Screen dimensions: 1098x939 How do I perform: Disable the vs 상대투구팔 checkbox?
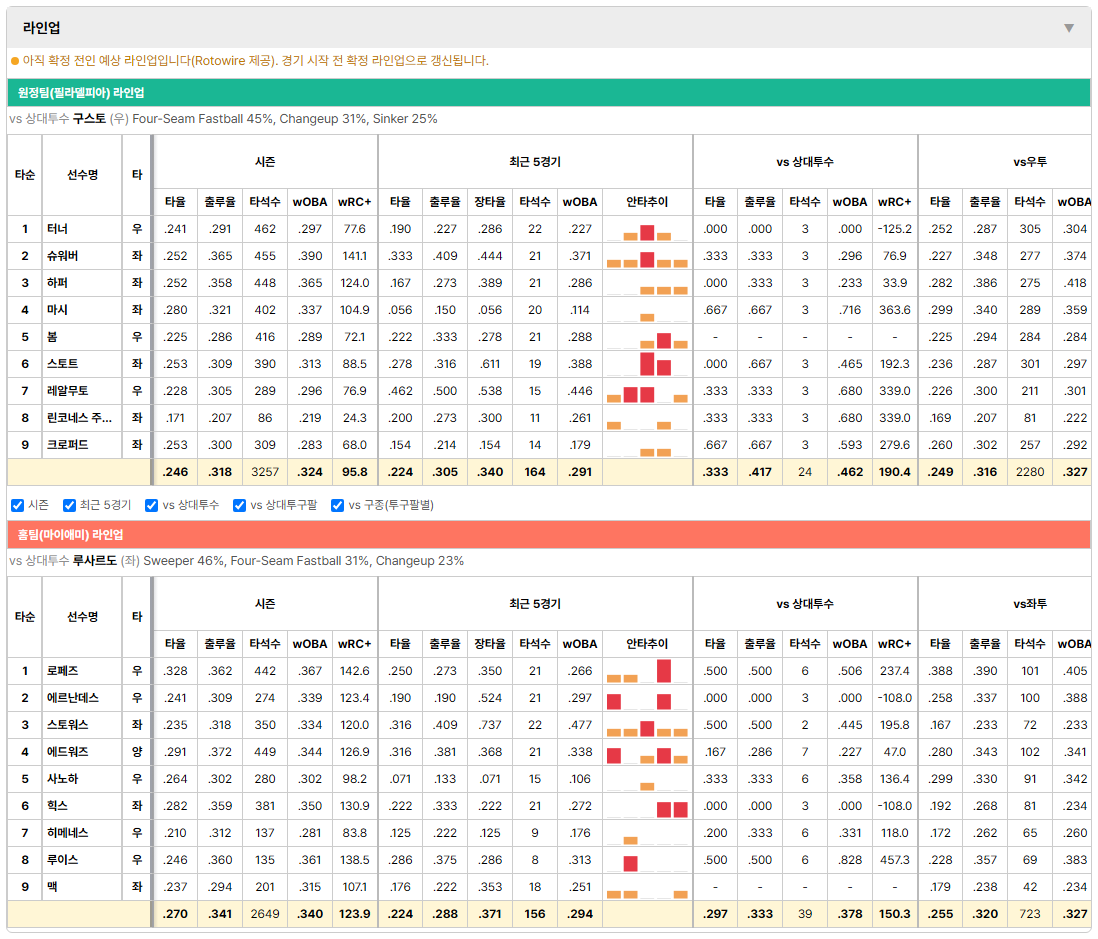(239, 505)
